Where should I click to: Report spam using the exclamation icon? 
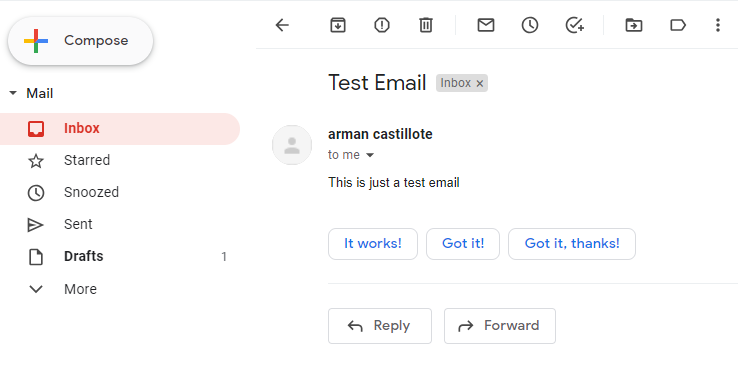tap(382, 25)
